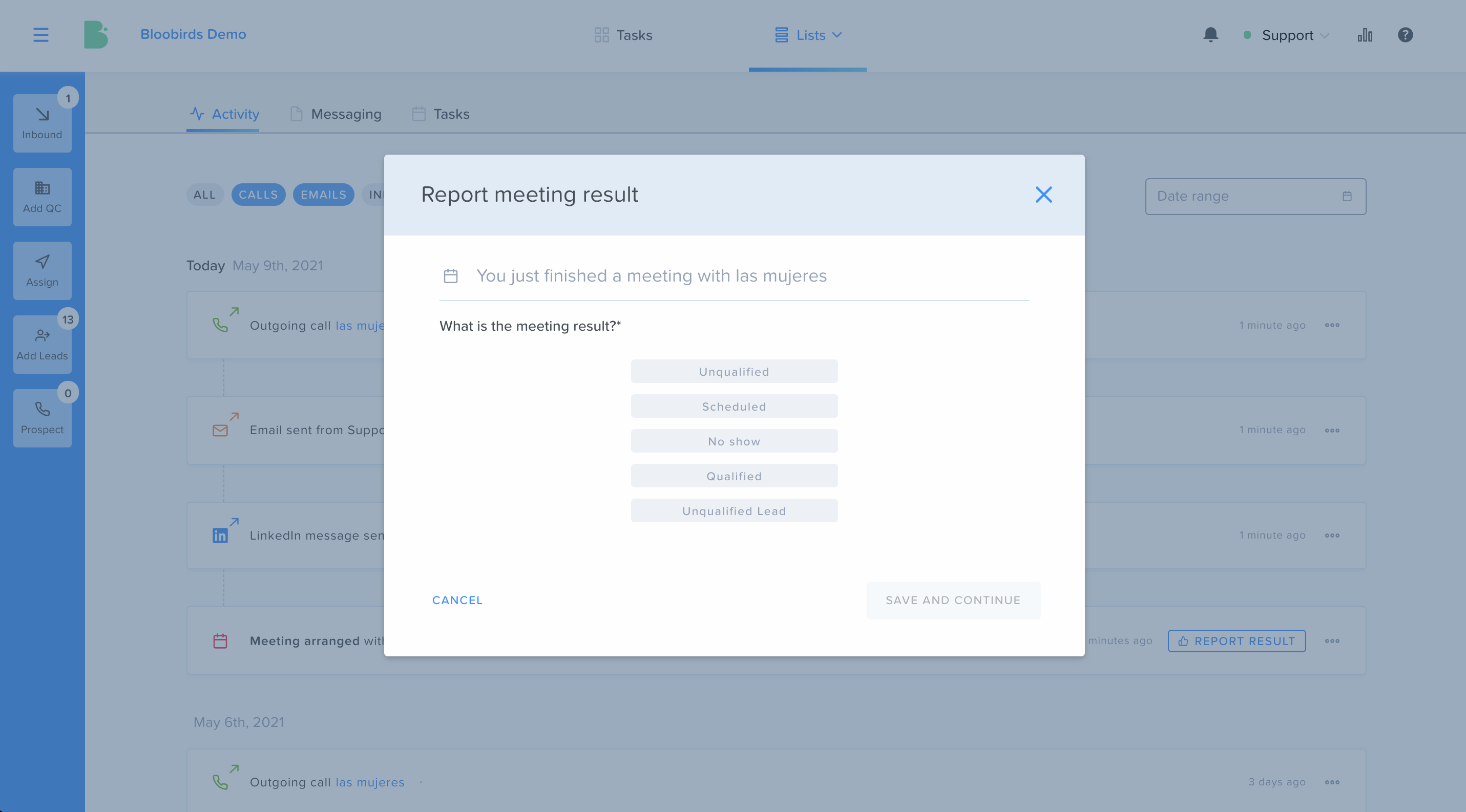1466x812 pixels.
Task: Click the LinkedIn icon in message row
Action: pyautogui.click(x=220, y=536)
